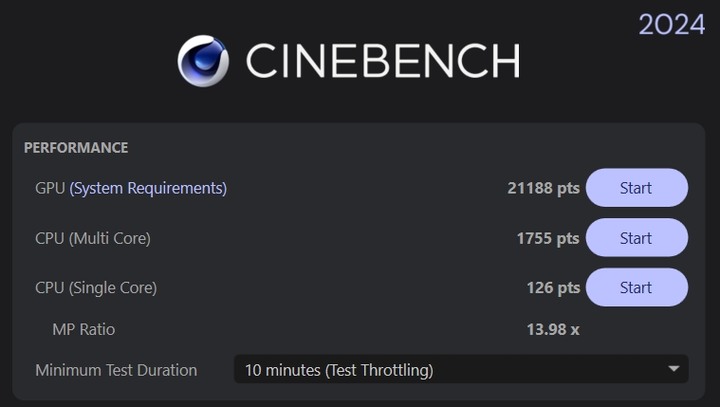This screenshot has width=720, height=407.
Task: Start the CPU Single Core test
Action: [636, 288]
